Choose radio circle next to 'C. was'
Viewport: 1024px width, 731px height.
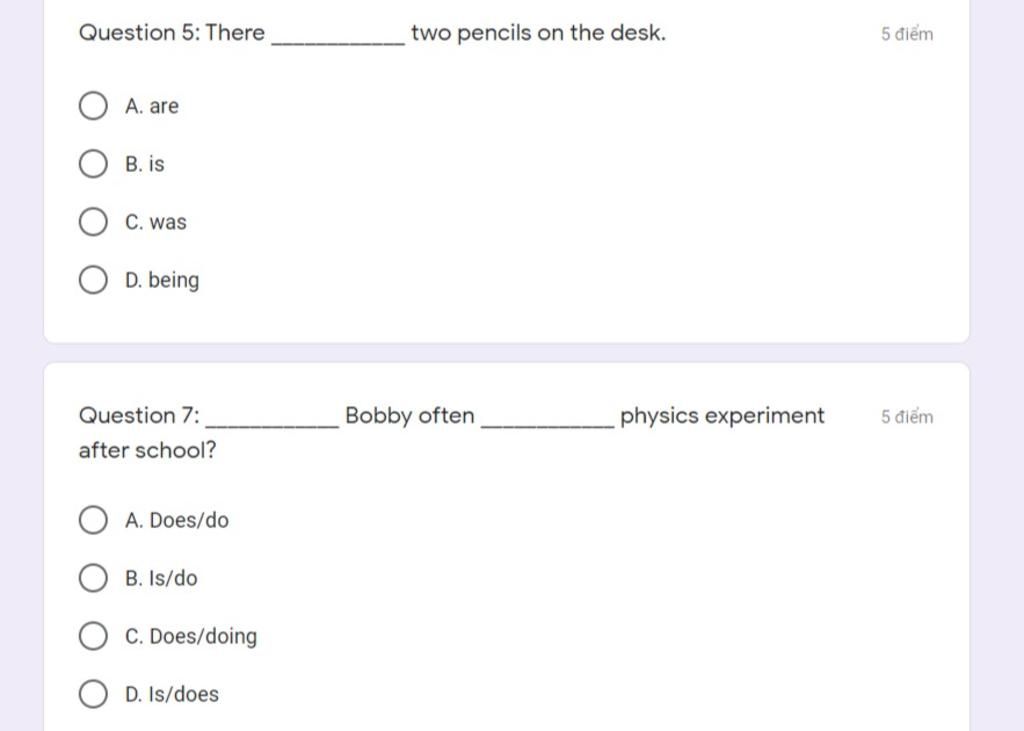click(x=92, y=222)
